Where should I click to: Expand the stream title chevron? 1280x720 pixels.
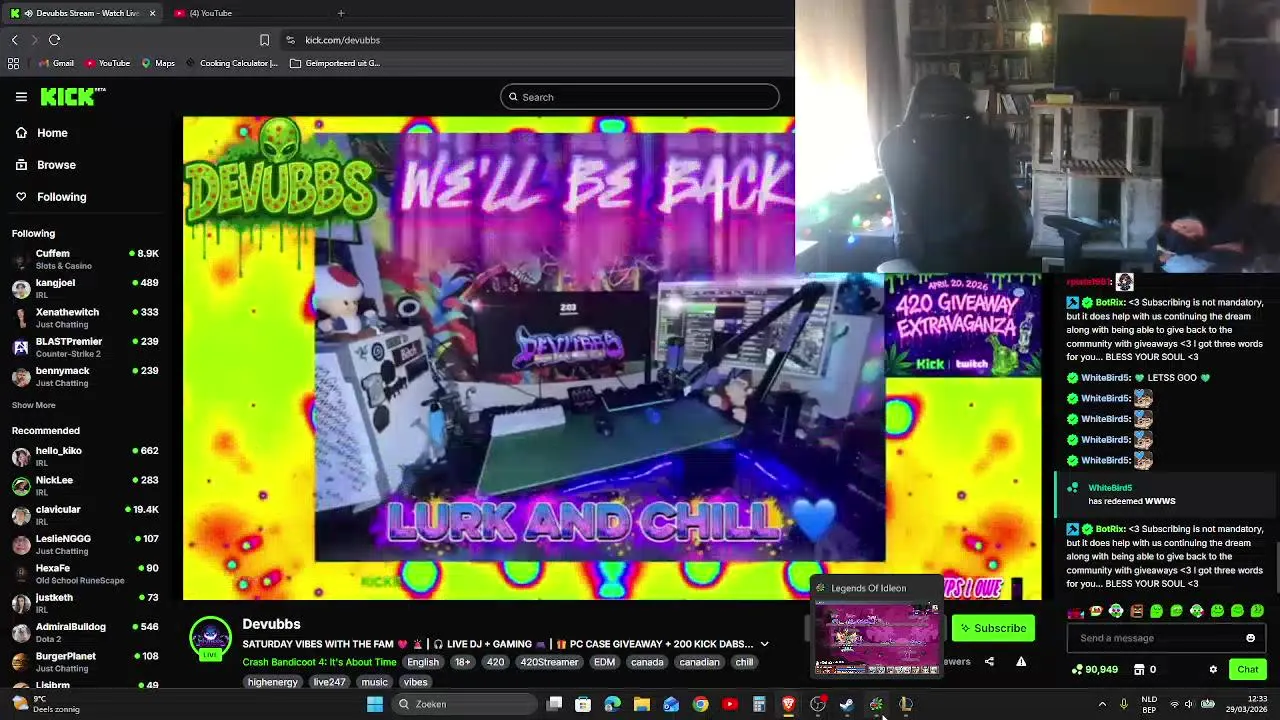tap(764, 644)
